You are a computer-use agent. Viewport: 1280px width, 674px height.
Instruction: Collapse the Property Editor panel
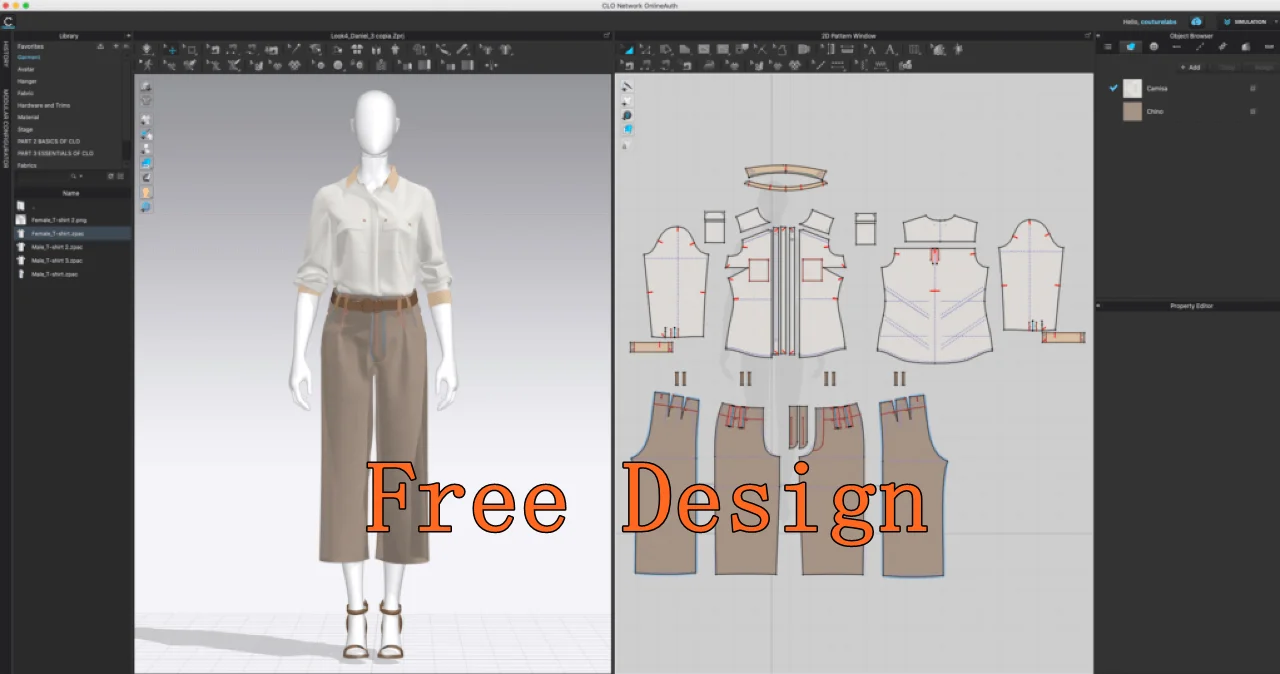1100,306
